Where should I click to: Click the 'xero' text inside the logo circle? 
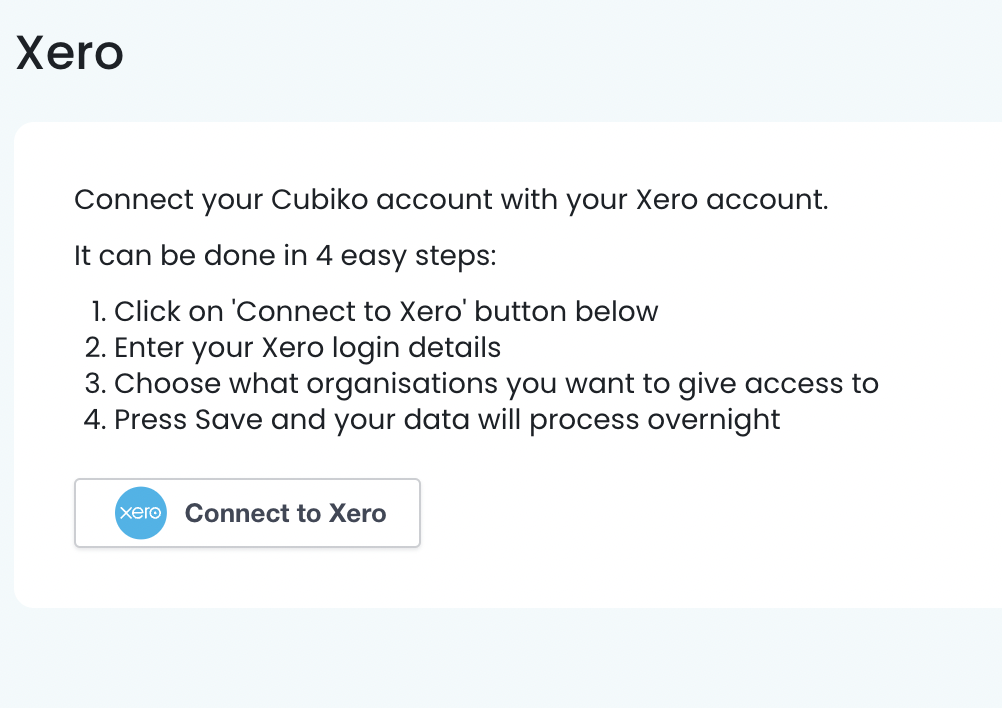141,513
